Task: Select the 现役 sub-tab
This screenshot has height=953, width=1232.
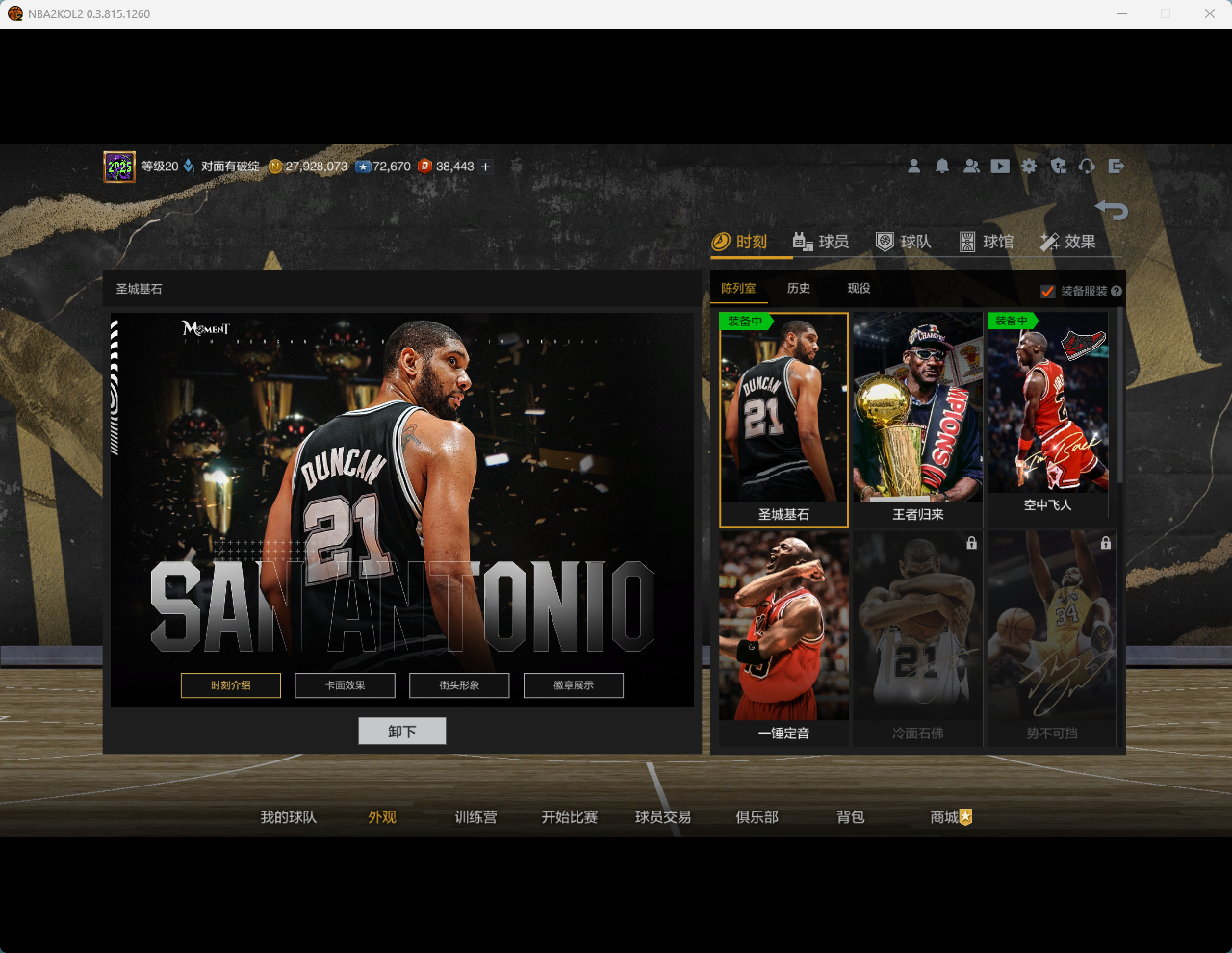Action: click(x=859, y=289)
